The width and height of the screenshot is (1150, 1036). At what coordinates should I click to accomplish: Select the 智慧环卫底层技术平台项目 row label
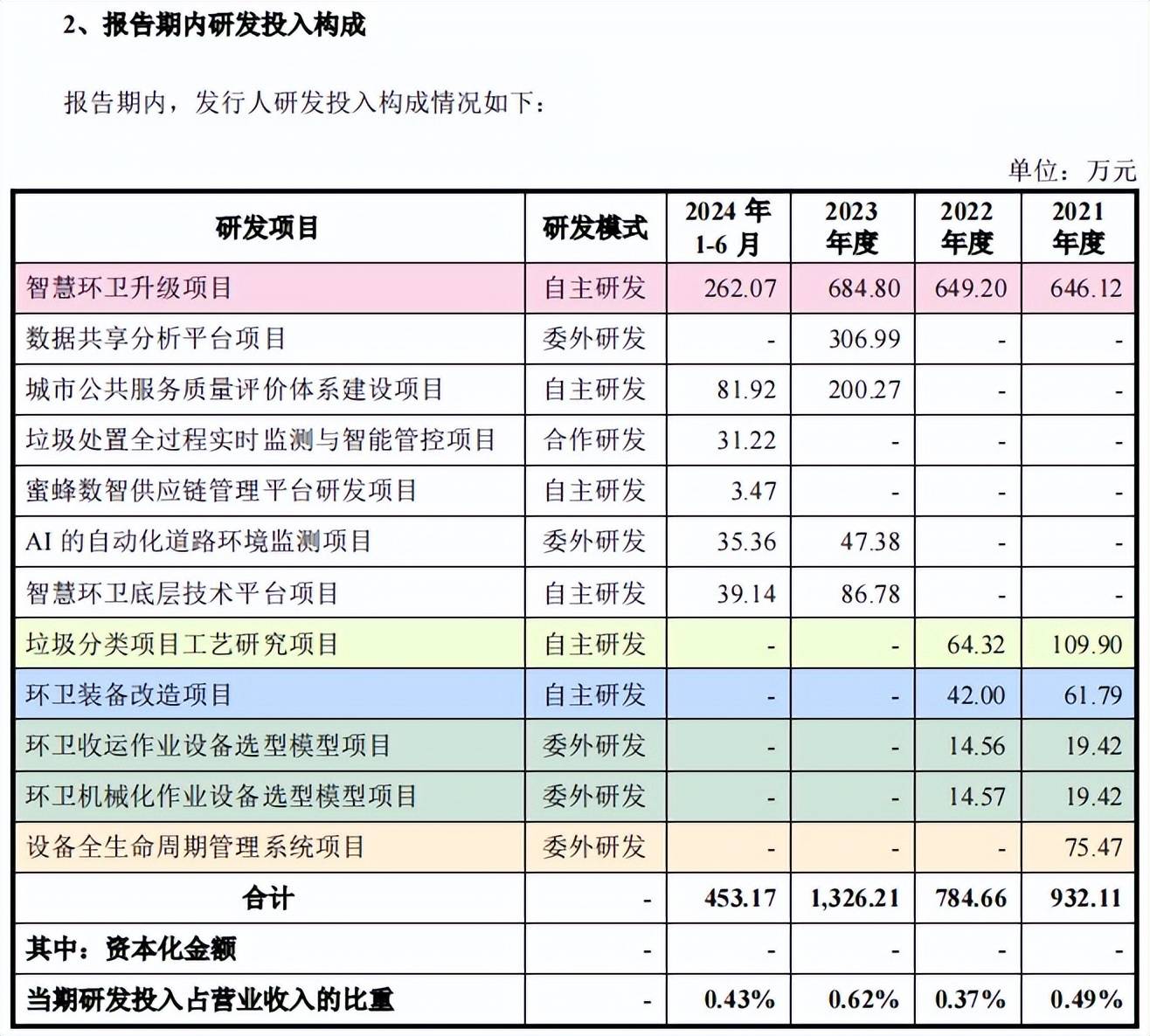click(182, 594)
